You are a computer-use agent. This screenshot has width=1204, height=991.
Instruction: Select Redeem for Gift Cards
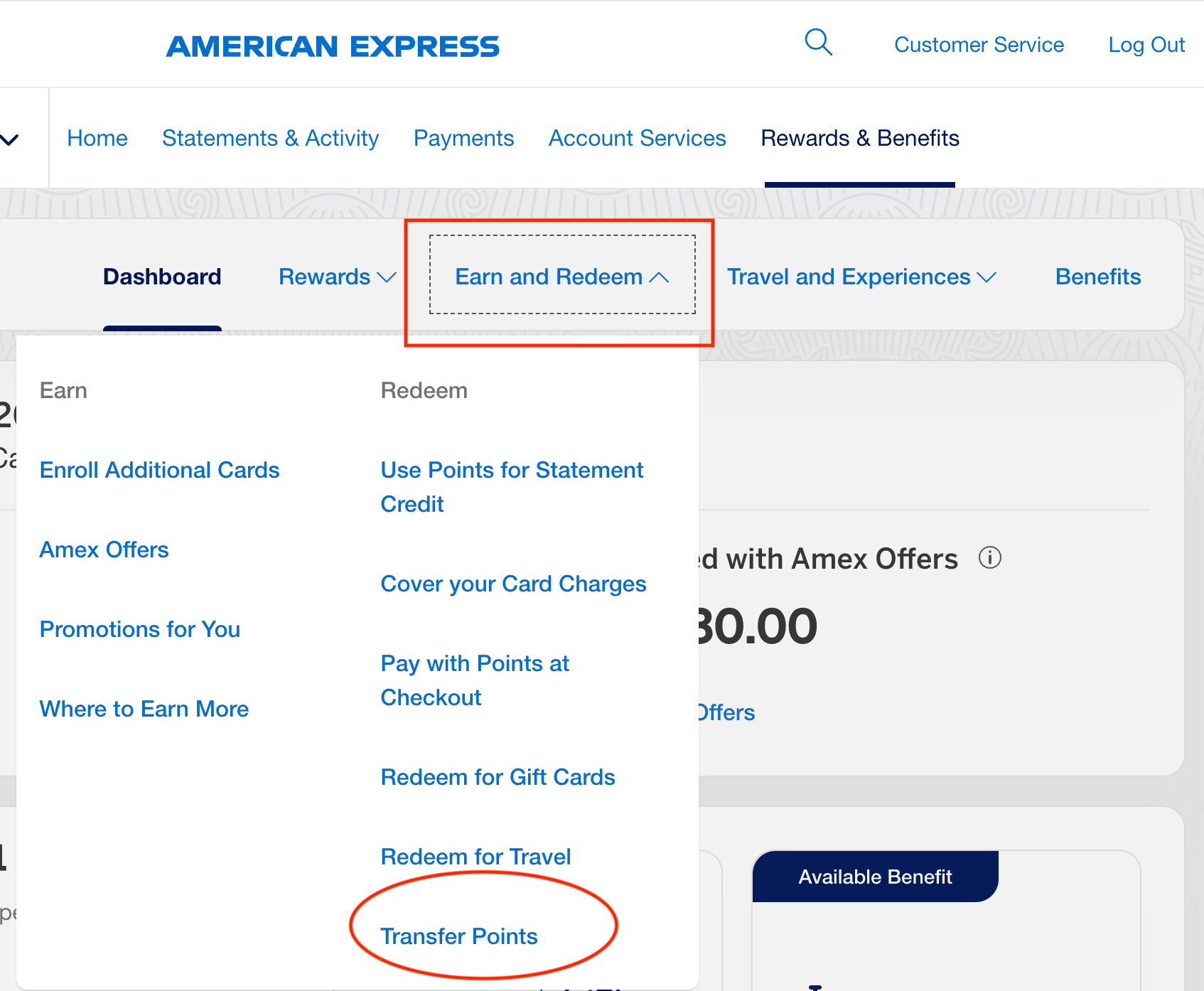click(x=498, y=777)
